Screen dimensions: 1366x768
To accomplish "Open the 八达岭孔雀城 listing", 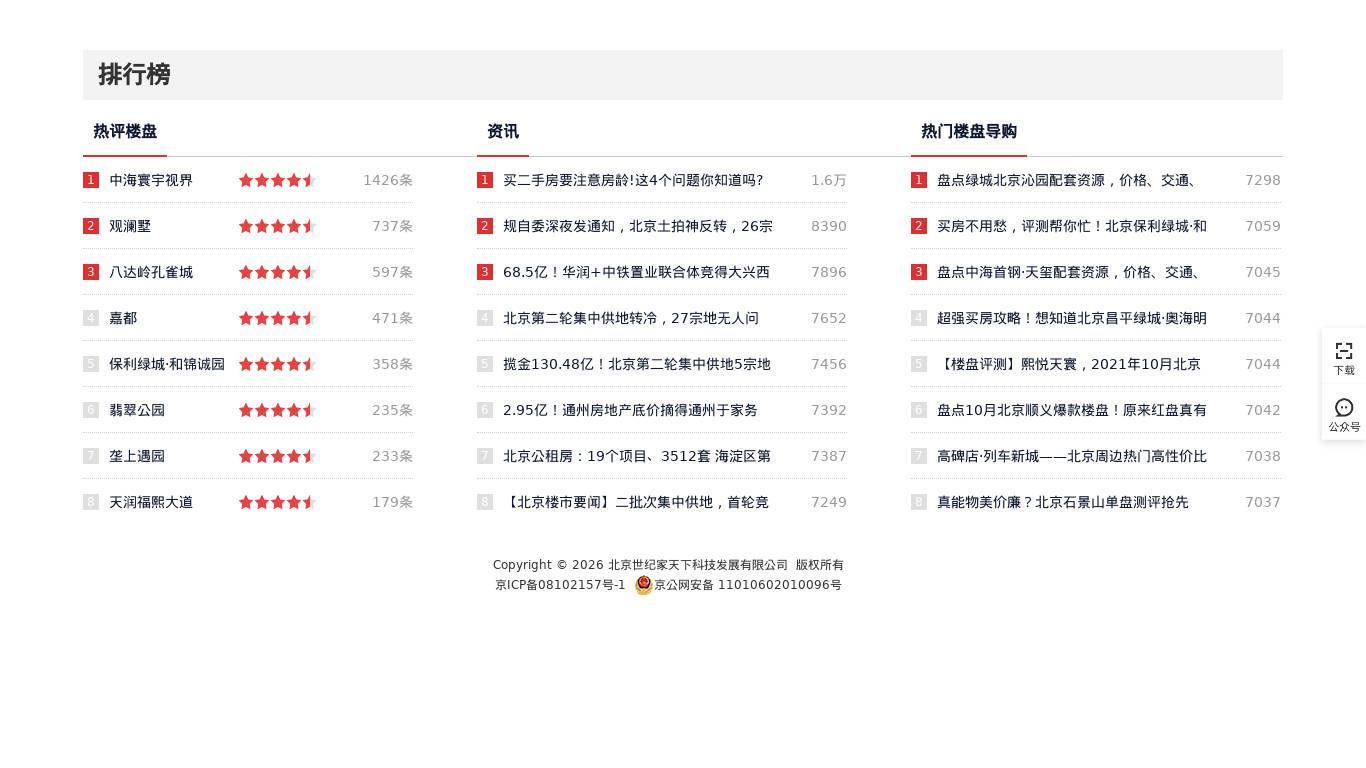I will tap(151, 273).
